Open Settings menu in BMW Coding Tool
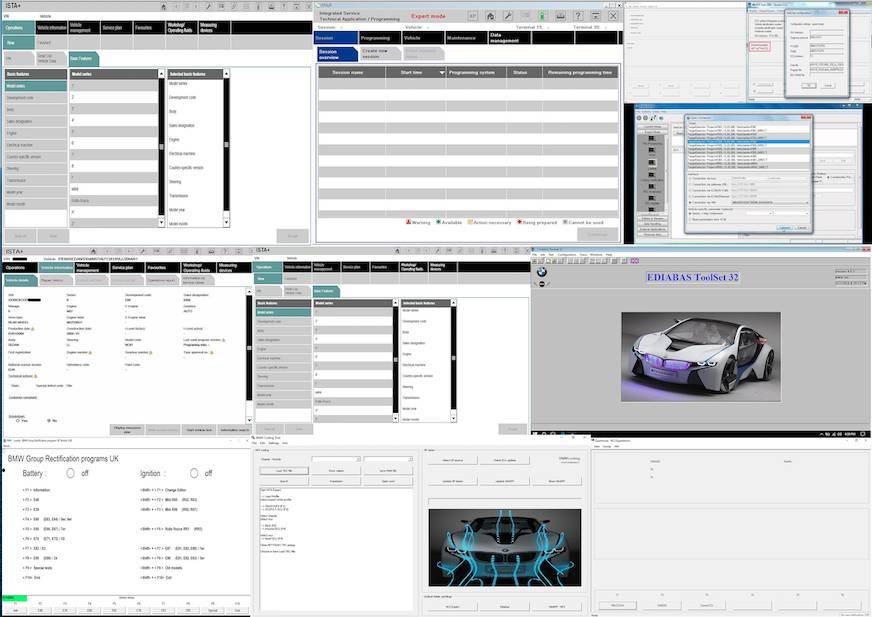The width and height of the screenshot is (872, 617). (x=274, y=443)
